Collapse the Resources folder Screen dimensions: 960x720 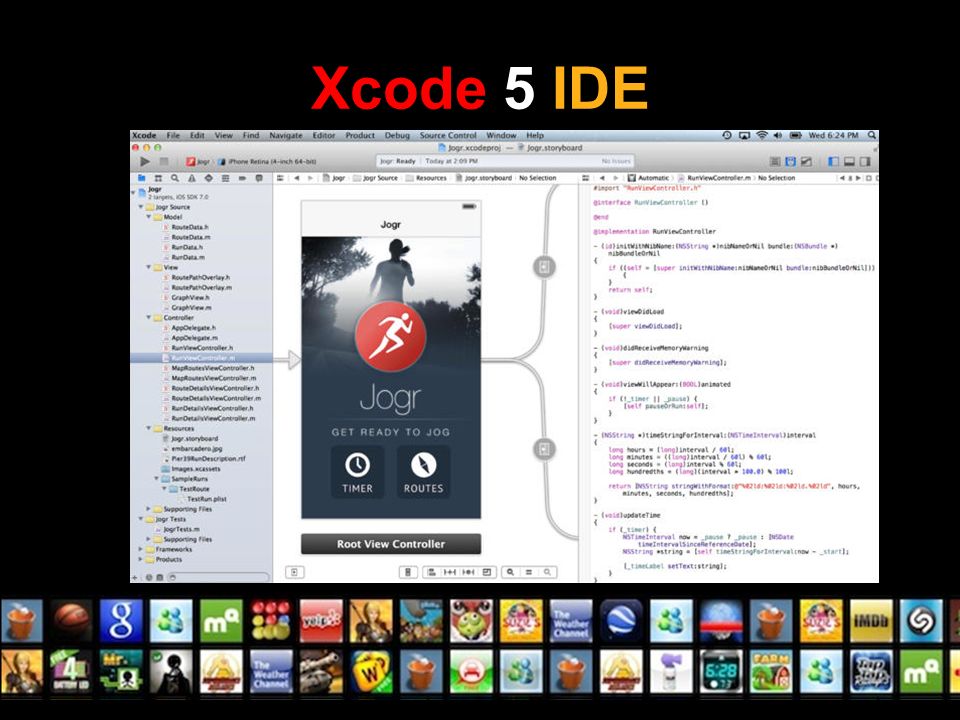tap(149, 429)
